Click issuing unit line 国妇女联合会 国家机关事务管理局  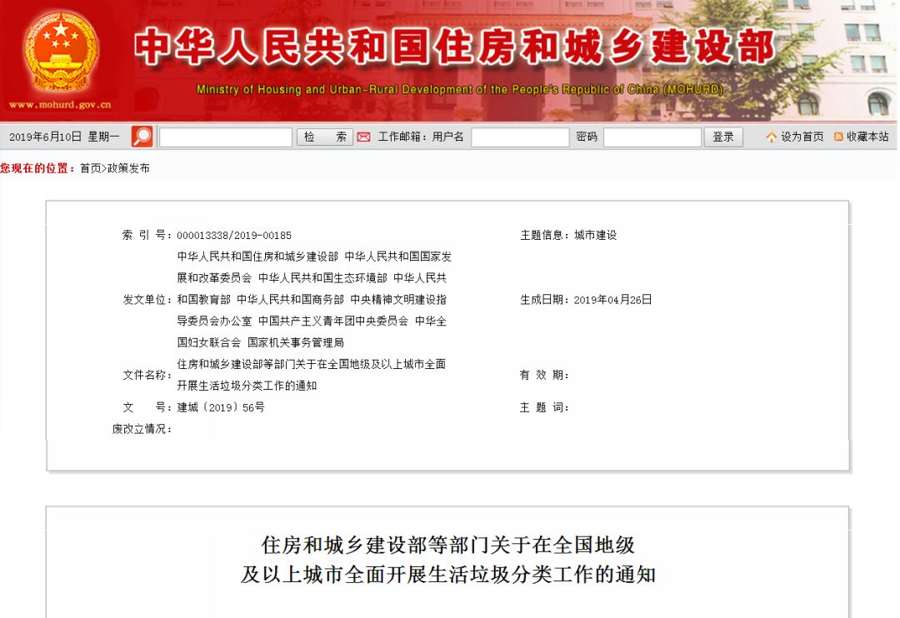(261, 343)
